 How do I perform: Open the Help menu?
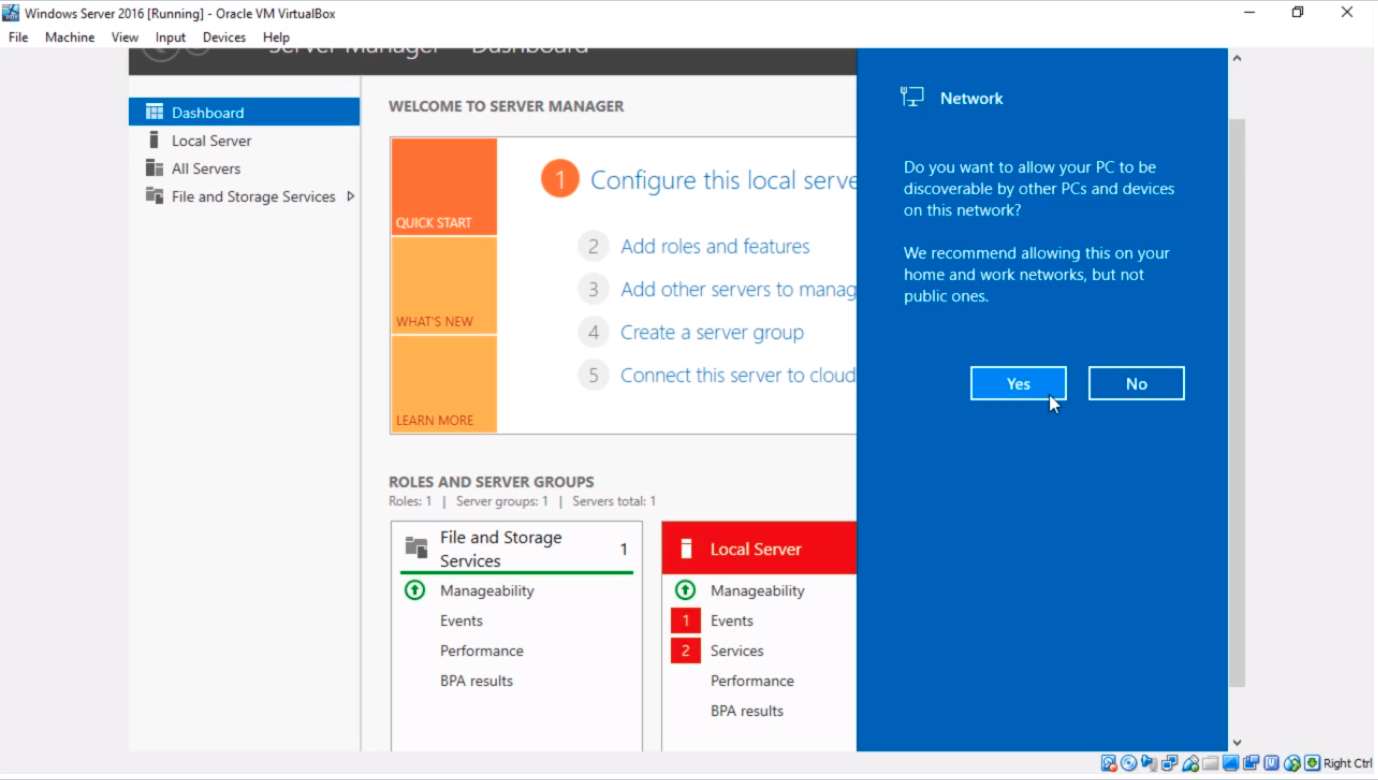coord(276,37)
